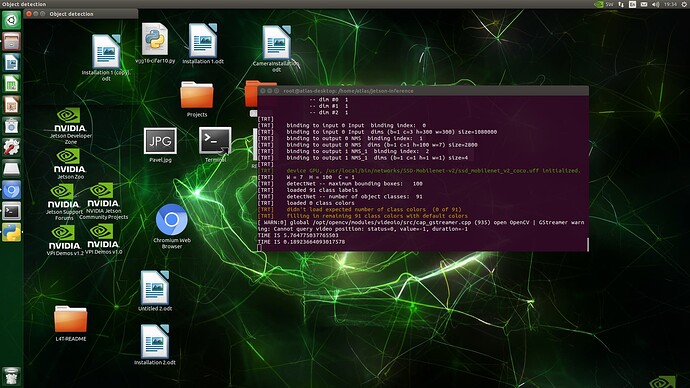Launch Chromium Web Browser desktop shortcut
Image resolution: width=690 pixels, height=388 pixels.
pyautogui.click(x=172, y=226)
